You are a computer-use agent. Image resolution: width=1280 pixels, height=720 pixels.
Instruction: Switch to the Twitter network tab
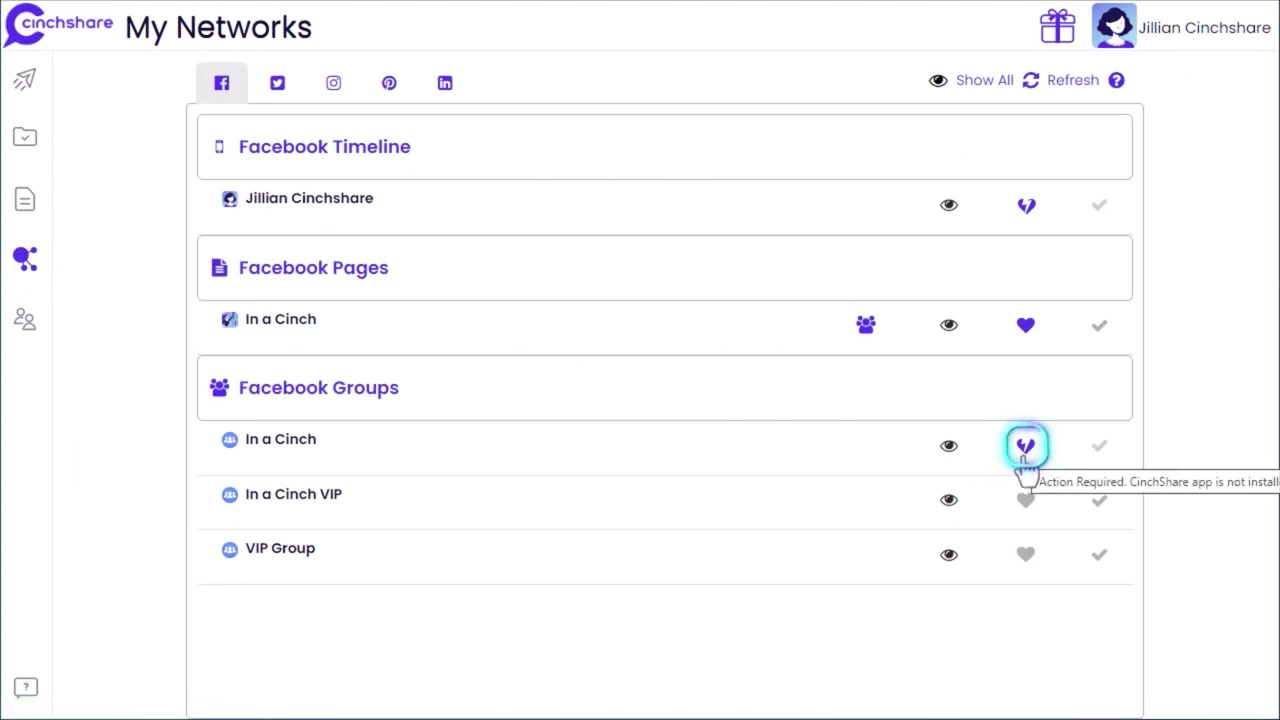click(x=277, y=83)
